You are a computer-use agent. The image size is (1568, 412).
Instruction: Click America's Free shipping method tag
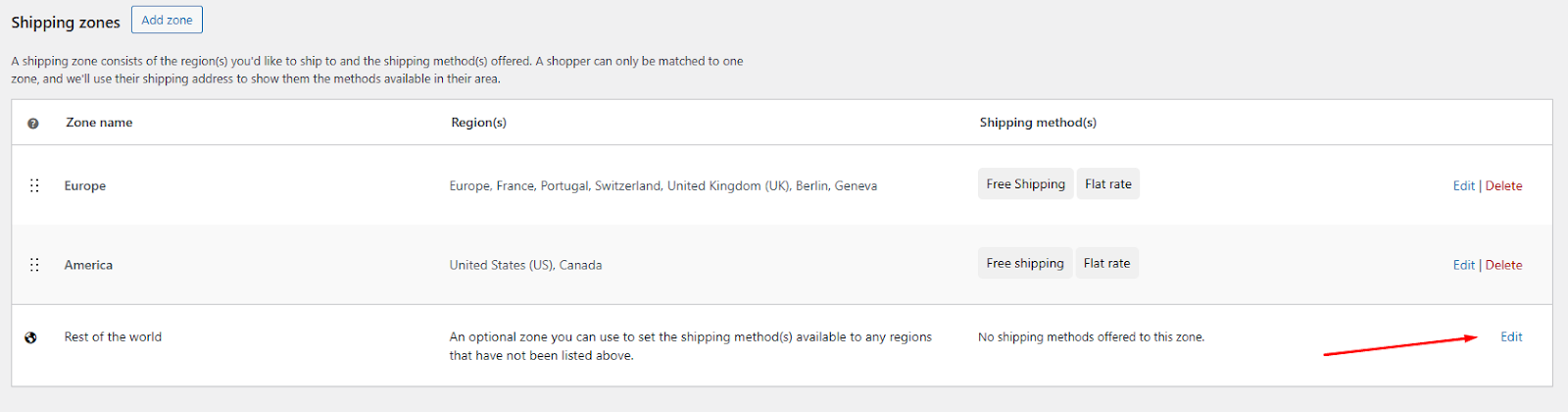(1025, 263)
